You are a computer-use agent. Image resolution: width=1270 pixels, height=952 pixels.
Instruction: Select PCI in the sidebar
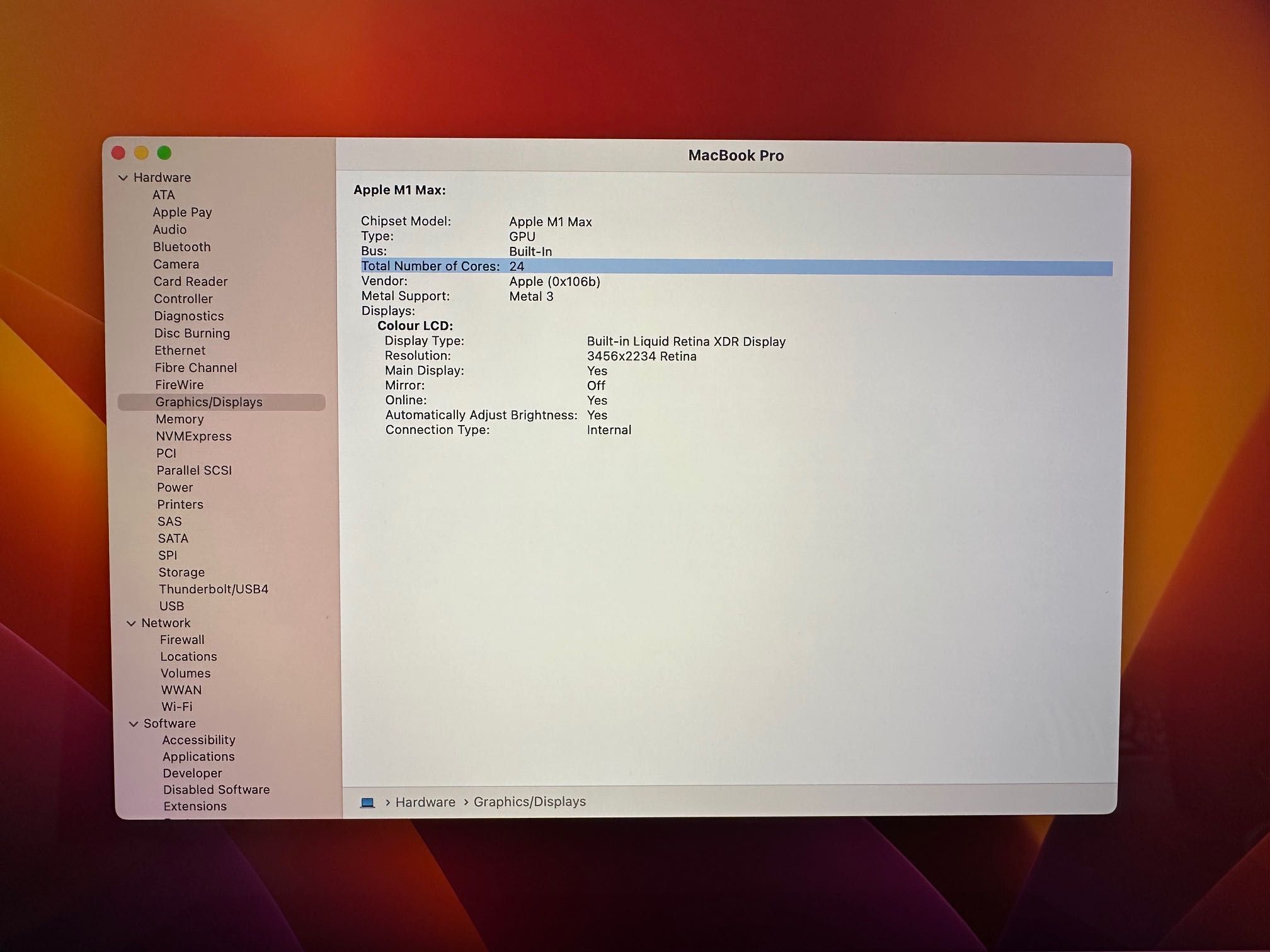point(166,453)
